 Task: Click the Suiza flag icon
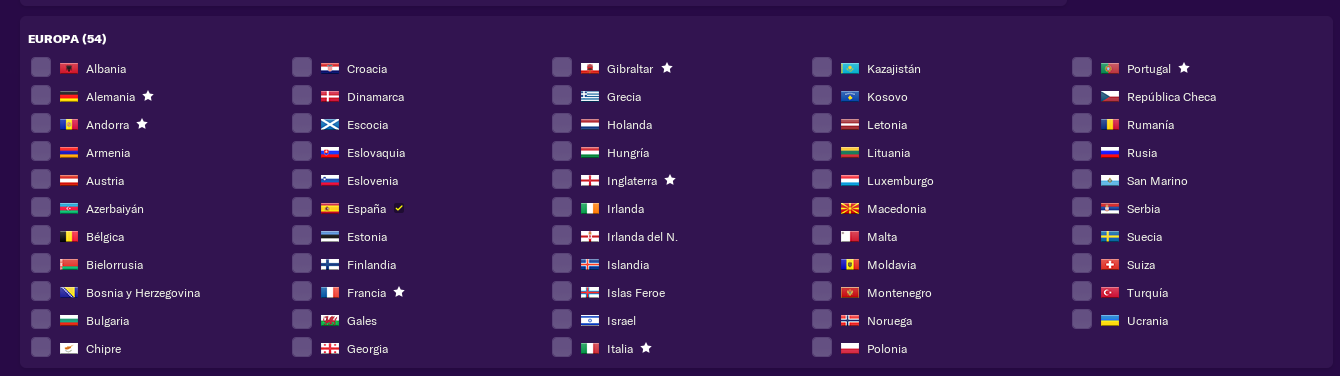tap(1110, 264)
